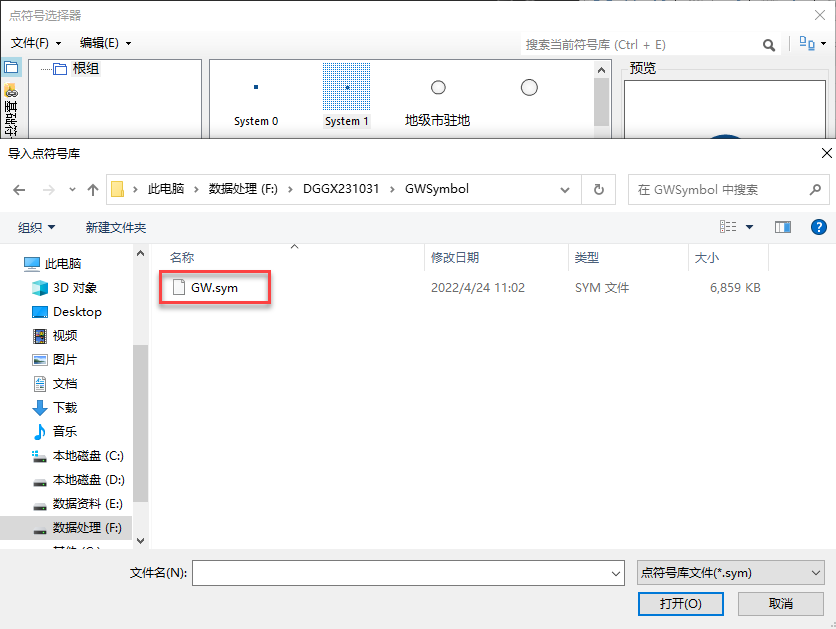Open the file type filter dropdown
836x629 pixels.
pos(730,573)
